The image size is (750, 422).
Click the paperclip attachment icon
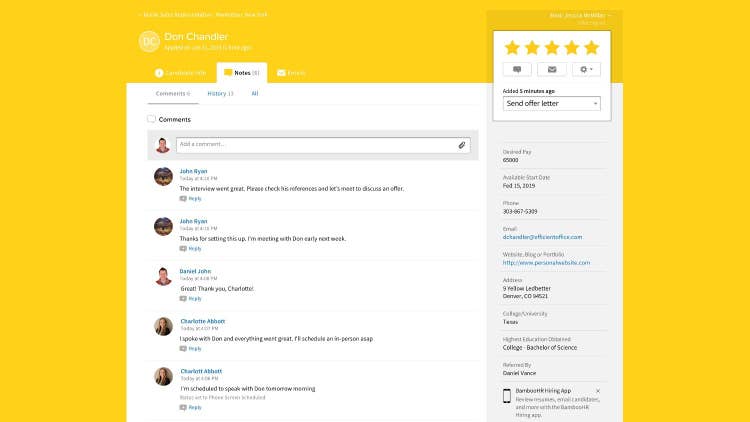pyautogui.click(x=462, y=145)
